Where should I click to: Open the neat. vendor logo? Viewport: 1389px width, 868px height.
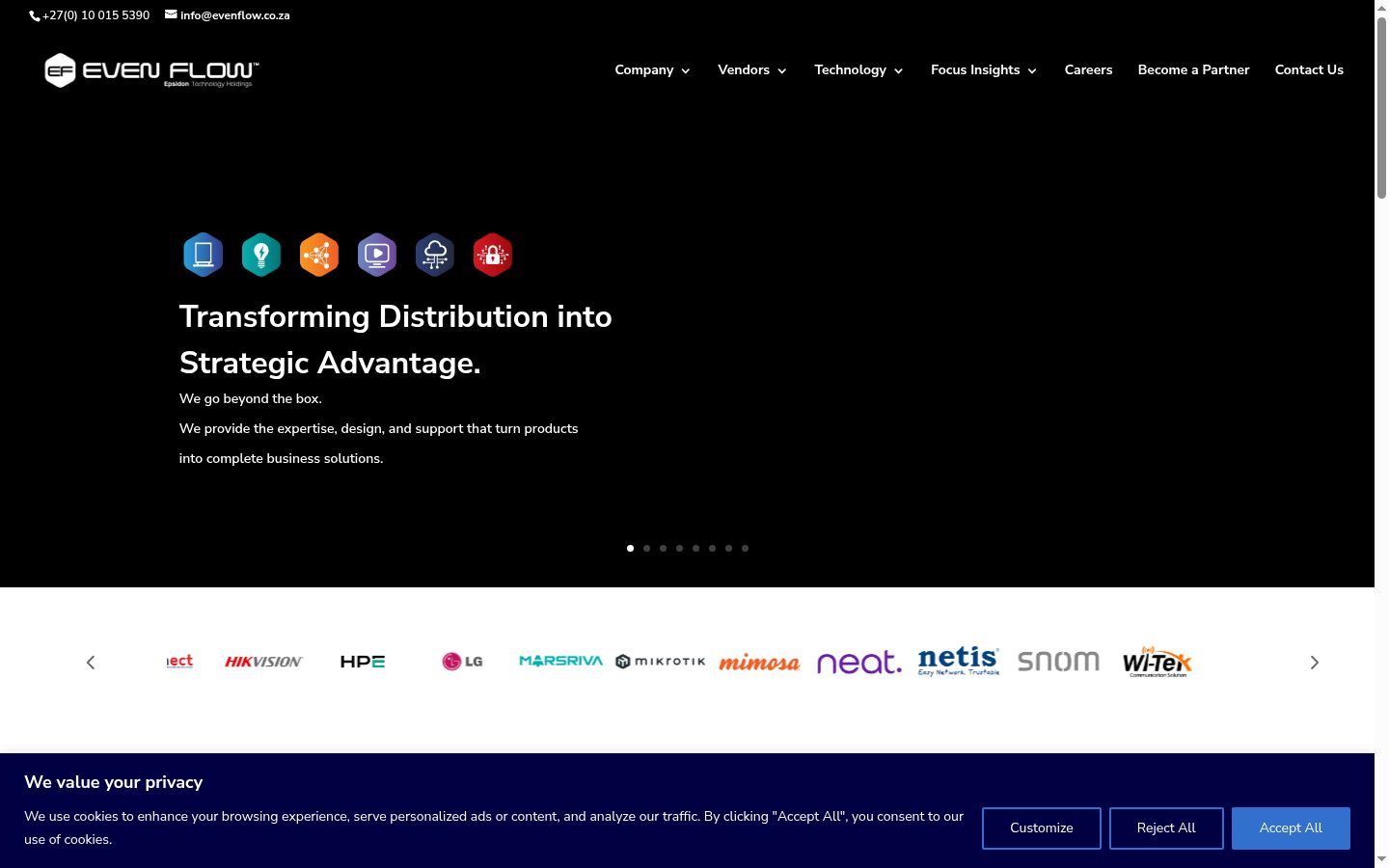(x=859, y=662)
